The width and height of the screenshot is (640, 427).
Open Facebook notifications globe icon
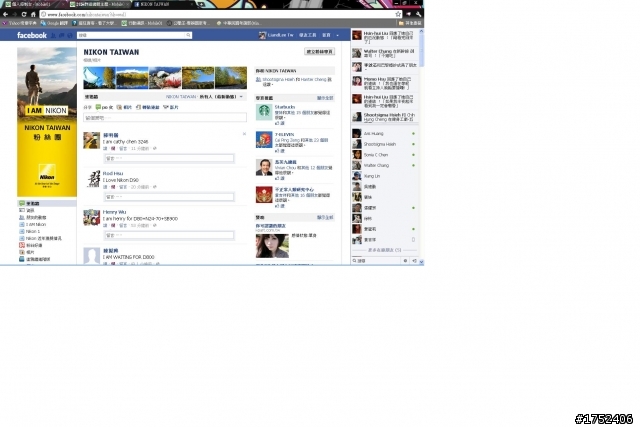[x=70, y=36]
